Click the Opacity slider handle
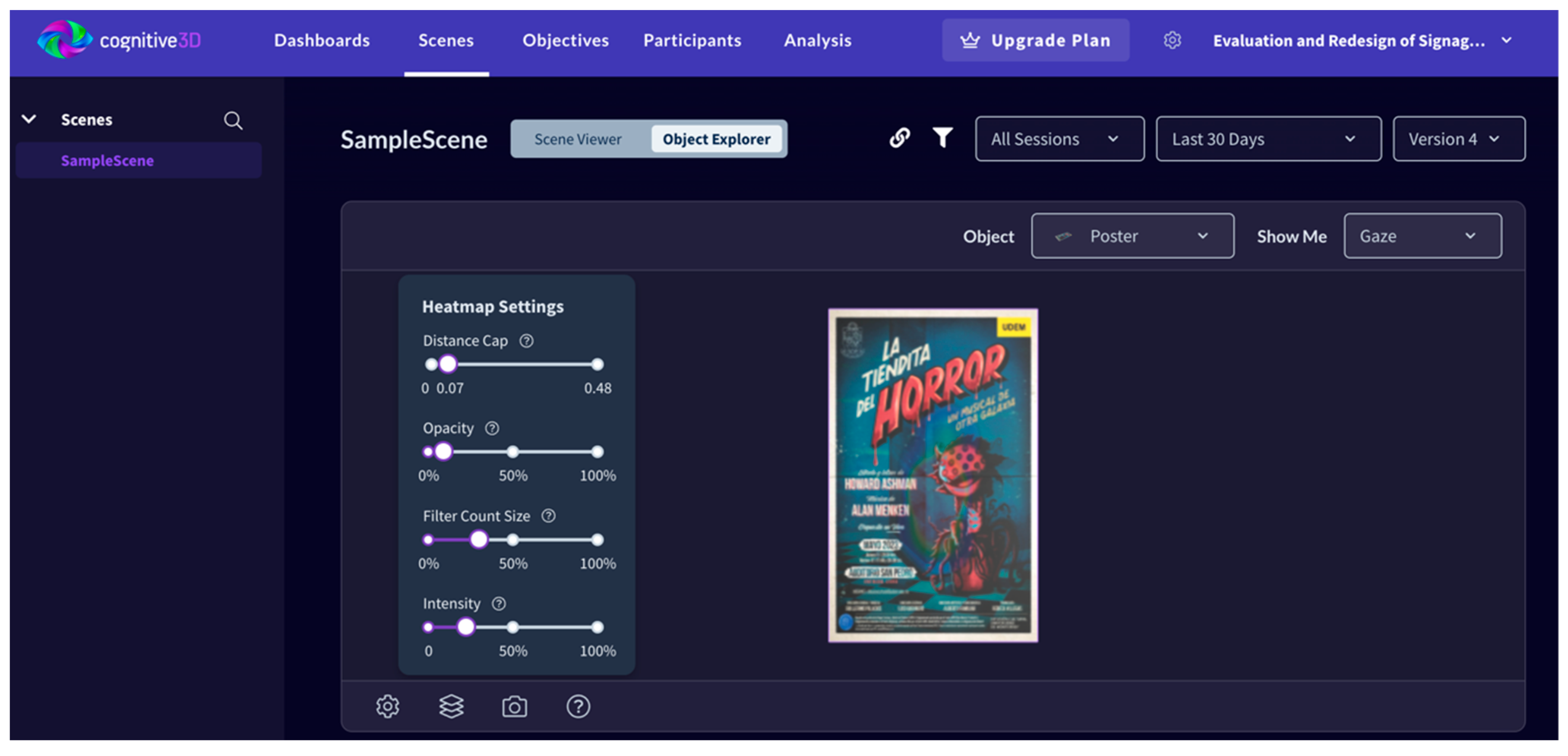This screenshot has height=756, width=1568. (444, 451)
